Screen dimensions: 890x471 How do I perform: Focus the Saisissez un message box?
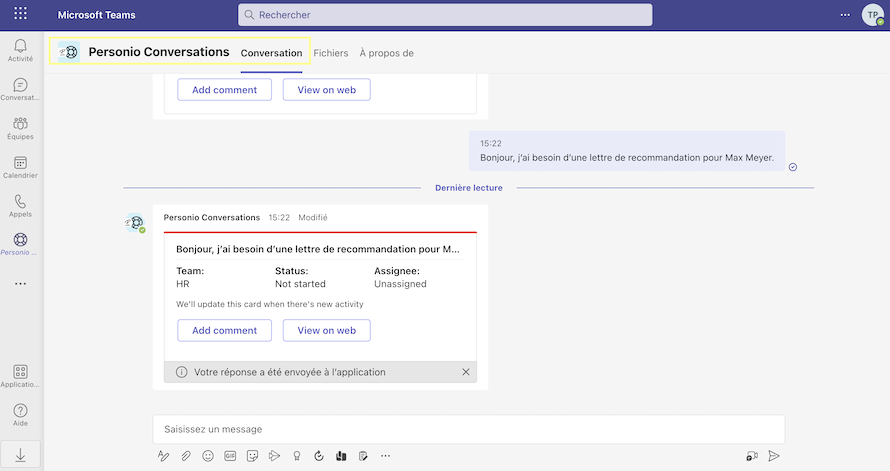click(469, 429)
